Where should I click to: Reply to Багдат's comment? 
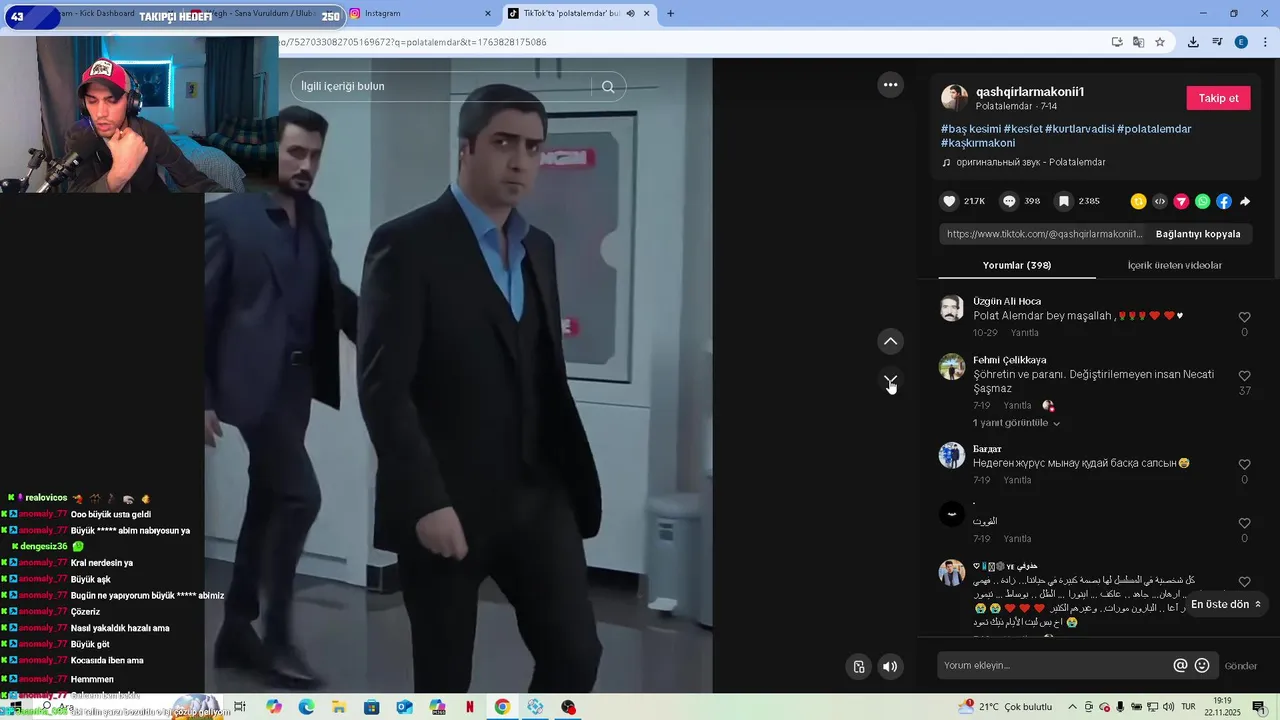pos(1017,480)
